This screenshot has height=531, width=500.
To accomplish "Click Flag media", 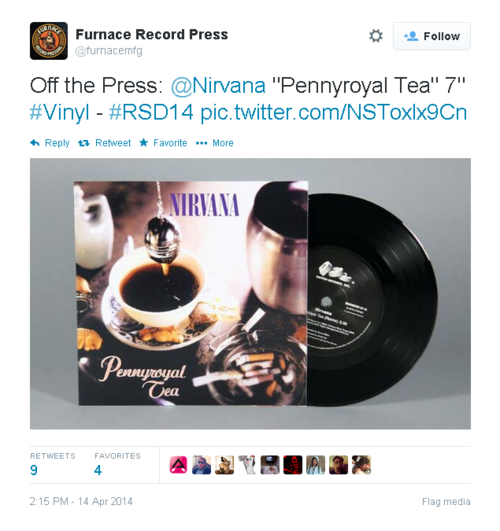I will 446,502.
